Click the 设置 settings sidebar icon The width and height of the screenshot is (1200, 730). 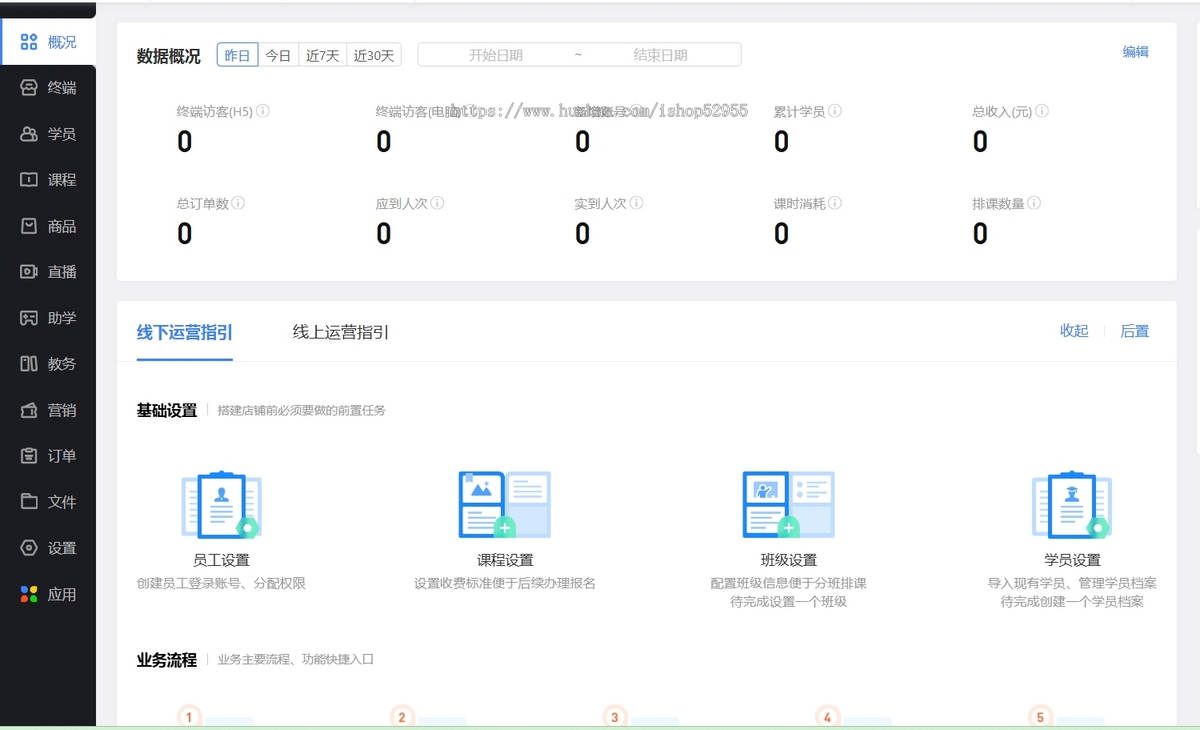pyautogui.click(x=29, y=548)
